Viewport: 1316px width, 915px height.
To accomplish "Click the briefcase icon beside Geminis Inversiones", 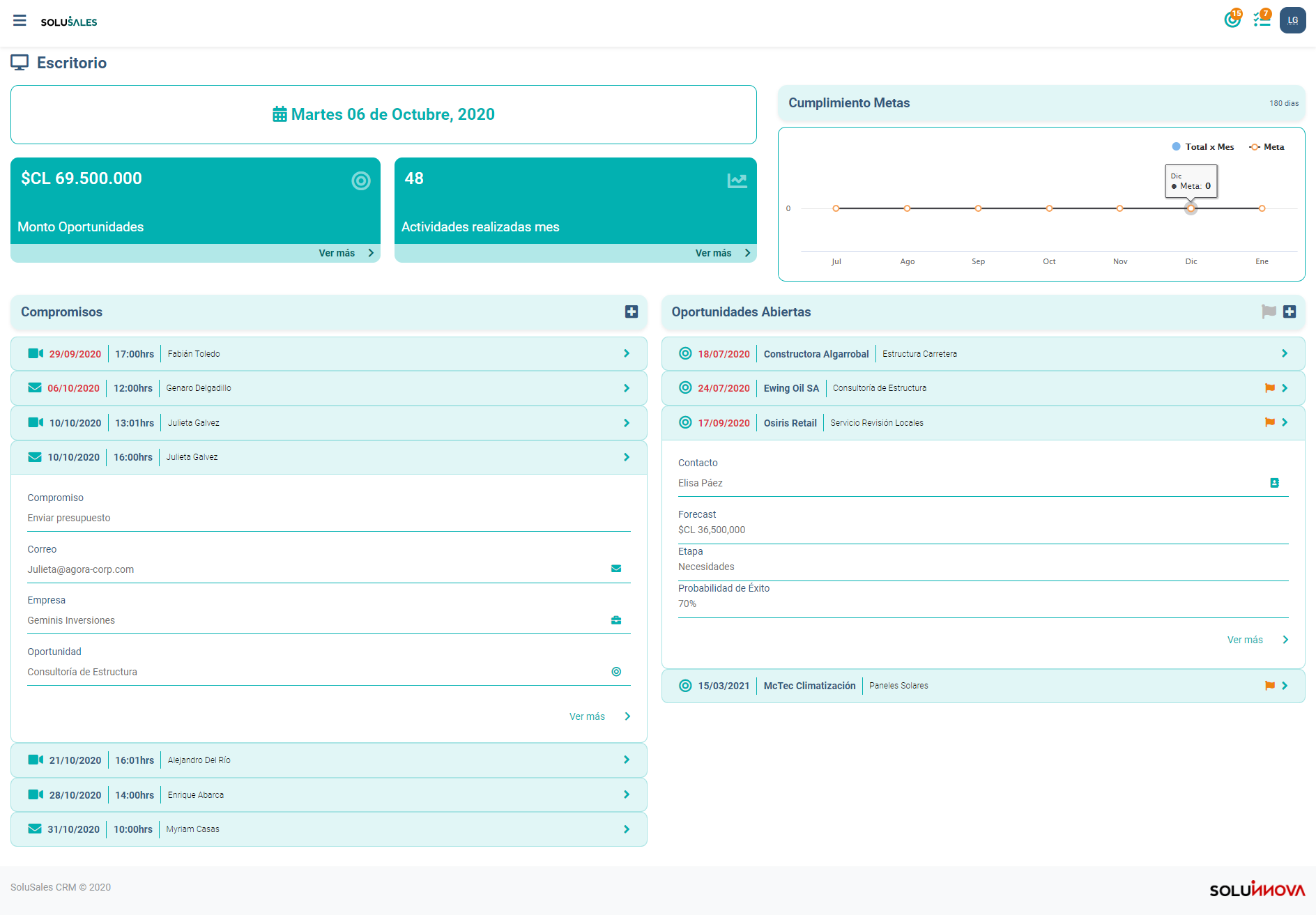I will [616, 620].
